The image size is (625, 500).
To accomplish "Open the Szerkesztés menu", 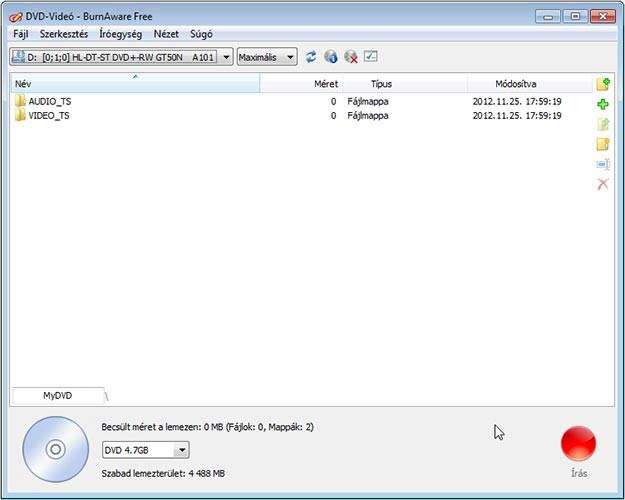I will [x=64, y=34].
